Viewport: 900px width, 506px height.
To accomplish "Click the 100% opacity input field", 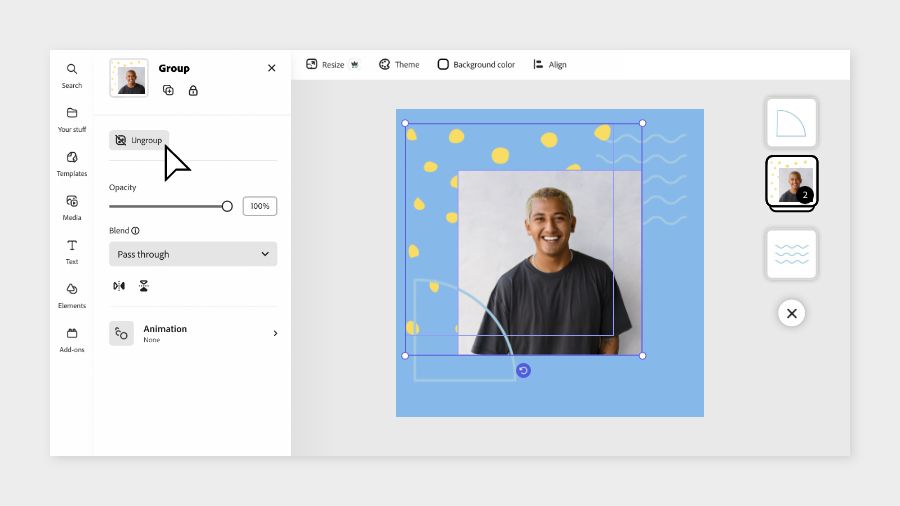I will [x=260, y=206].
